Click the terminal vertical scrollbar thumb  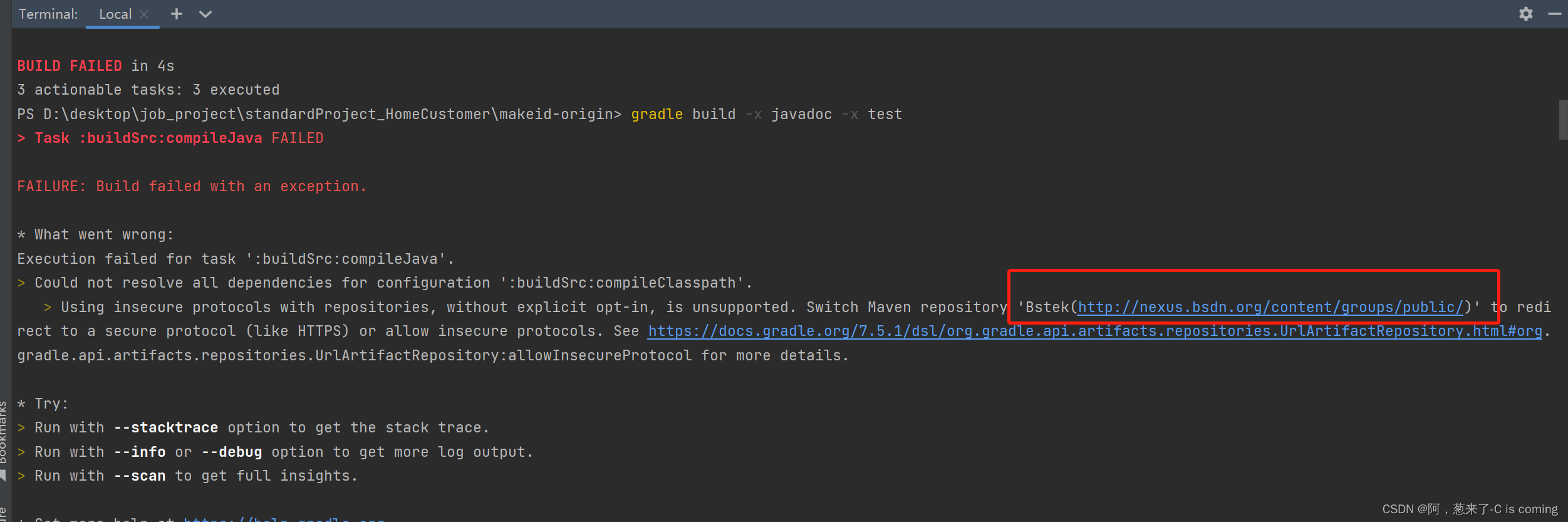1563,119
